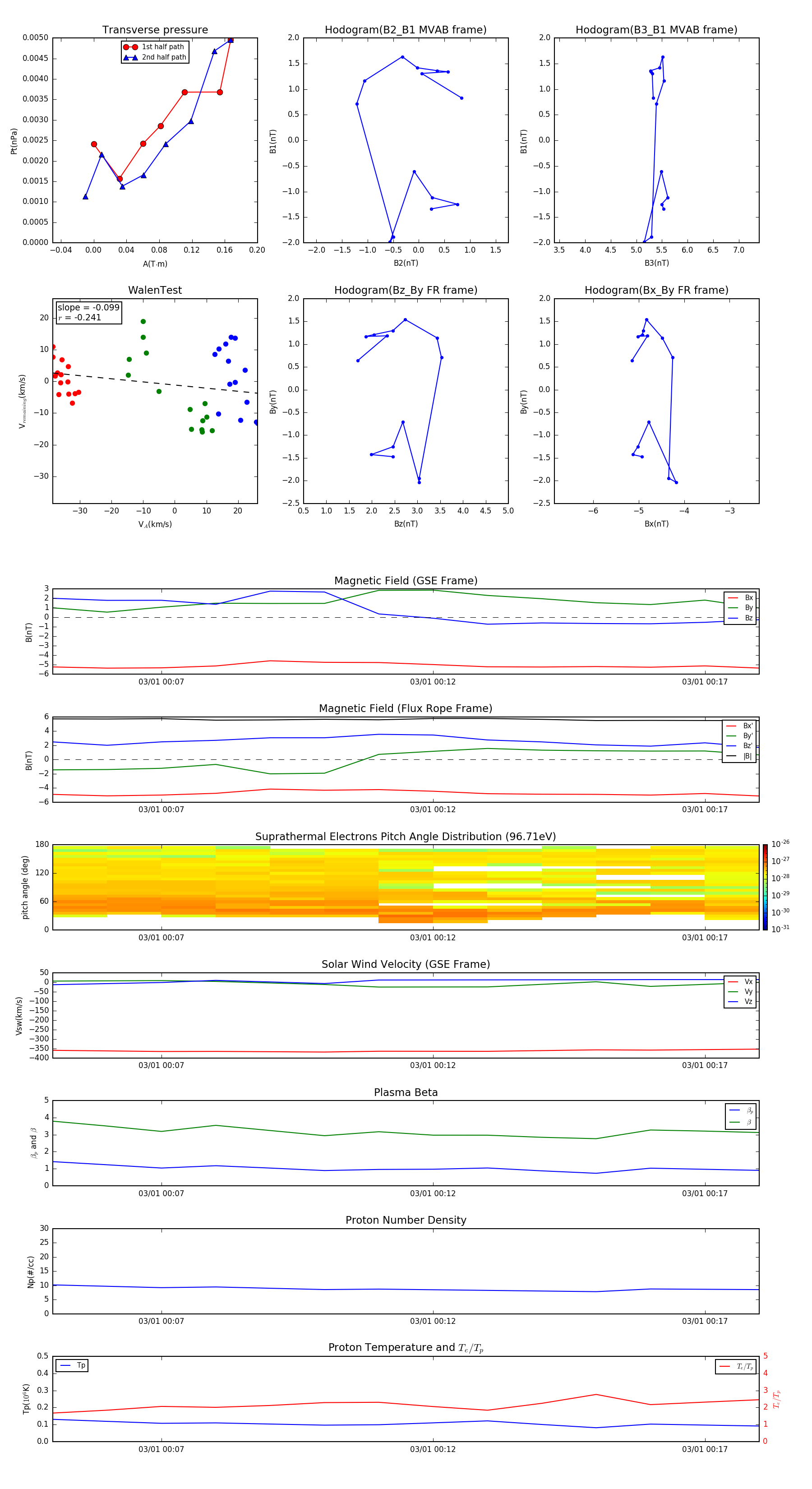Click '03/01 00:07' tick under Plasma Beta
812x1489 pixels.
point(161,1193)
